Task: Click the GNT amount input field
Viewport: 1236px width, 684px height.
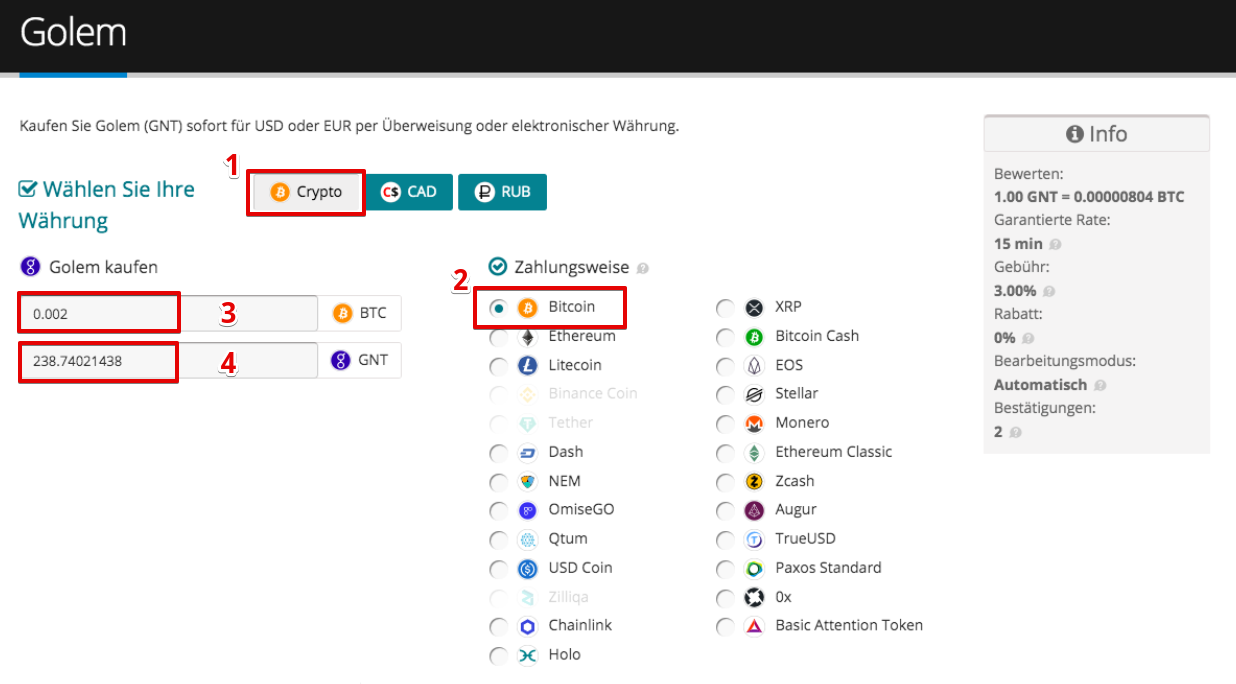Action: pos(168,361)
